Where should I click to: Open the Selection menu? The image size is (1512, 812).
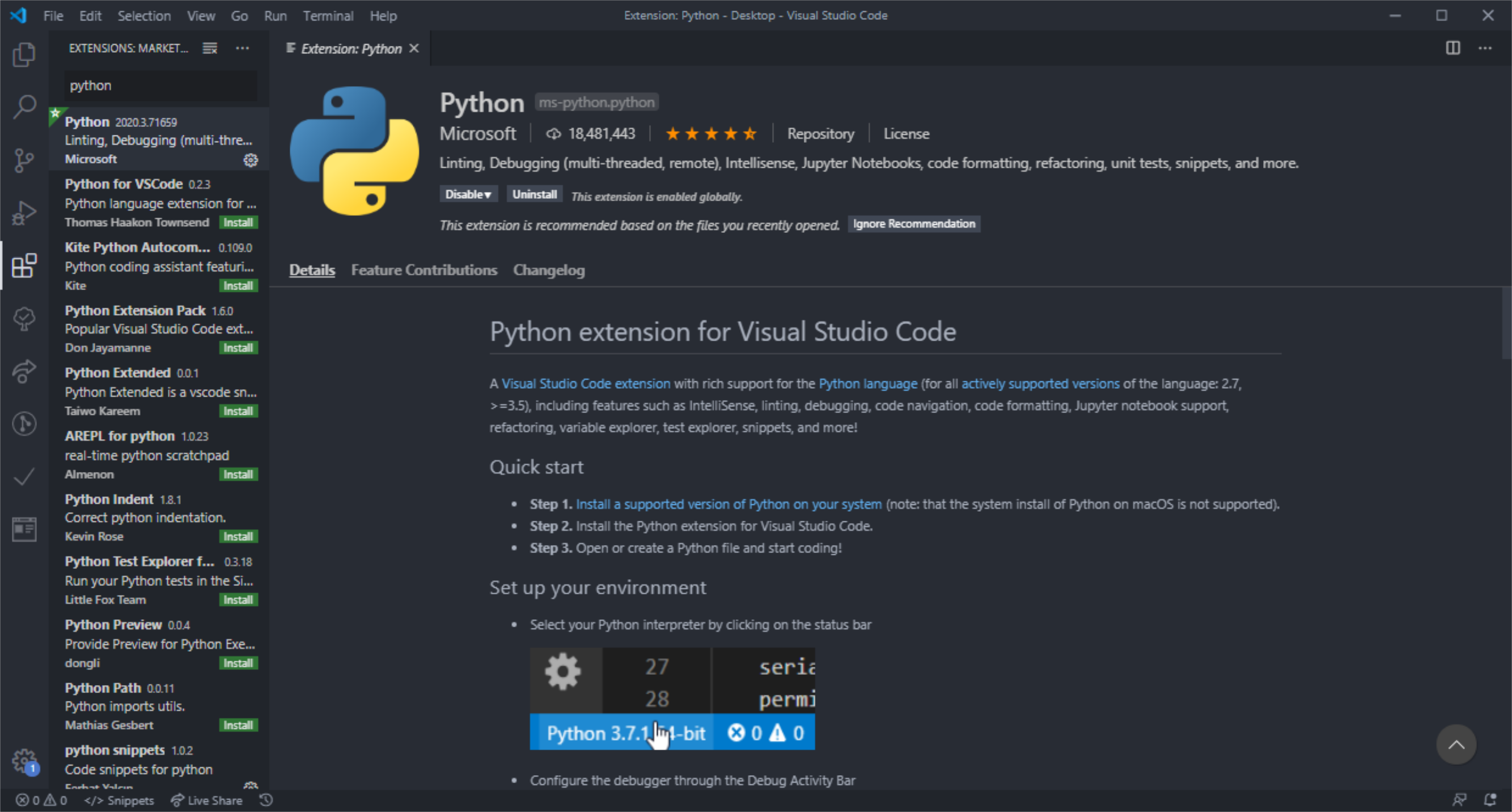(x=145, y=16)
